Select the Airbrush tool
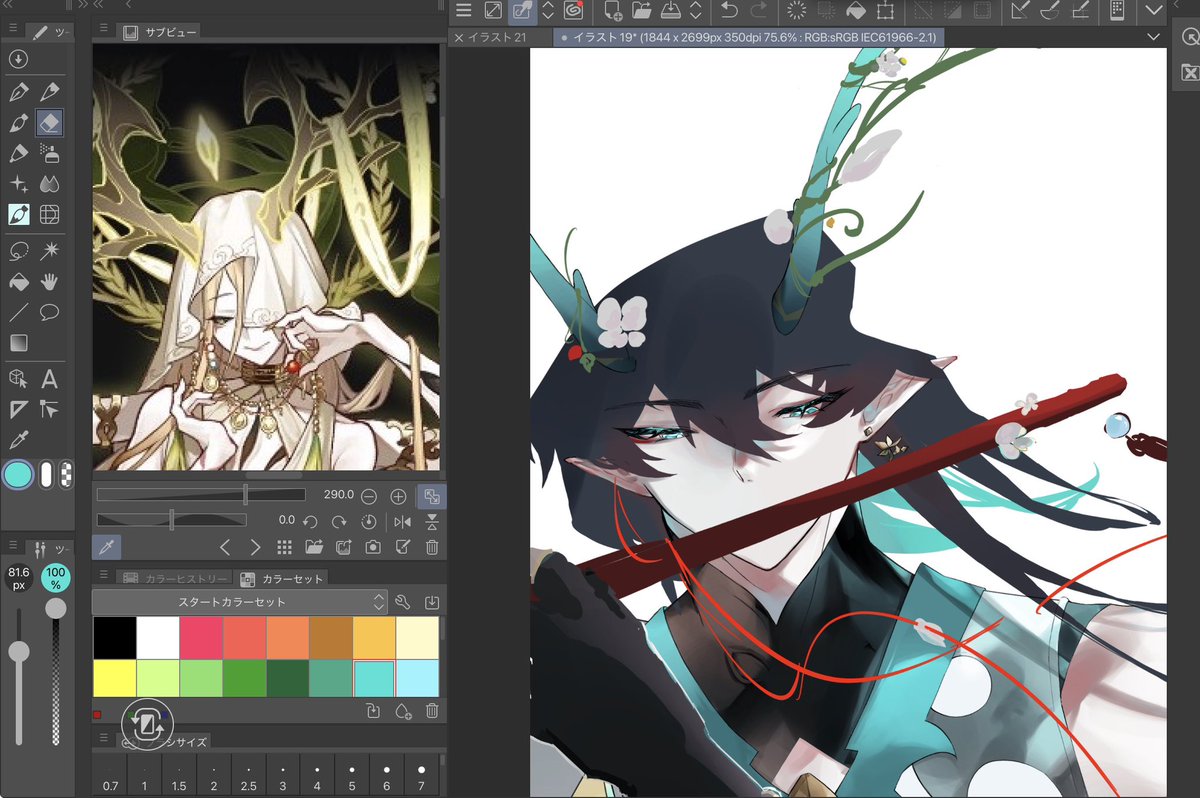This screenshot has height=798, width=1200. (49, 153)
